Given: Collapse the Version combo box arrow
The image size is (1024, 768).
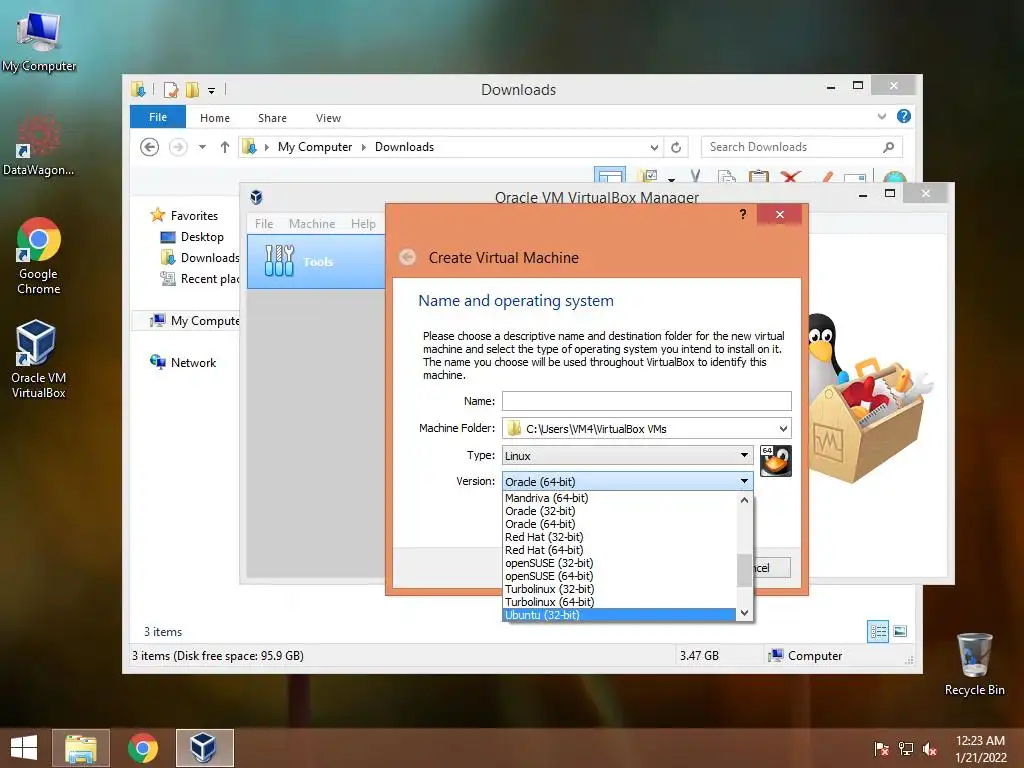Looking at the screenshot, I should 744,481.
